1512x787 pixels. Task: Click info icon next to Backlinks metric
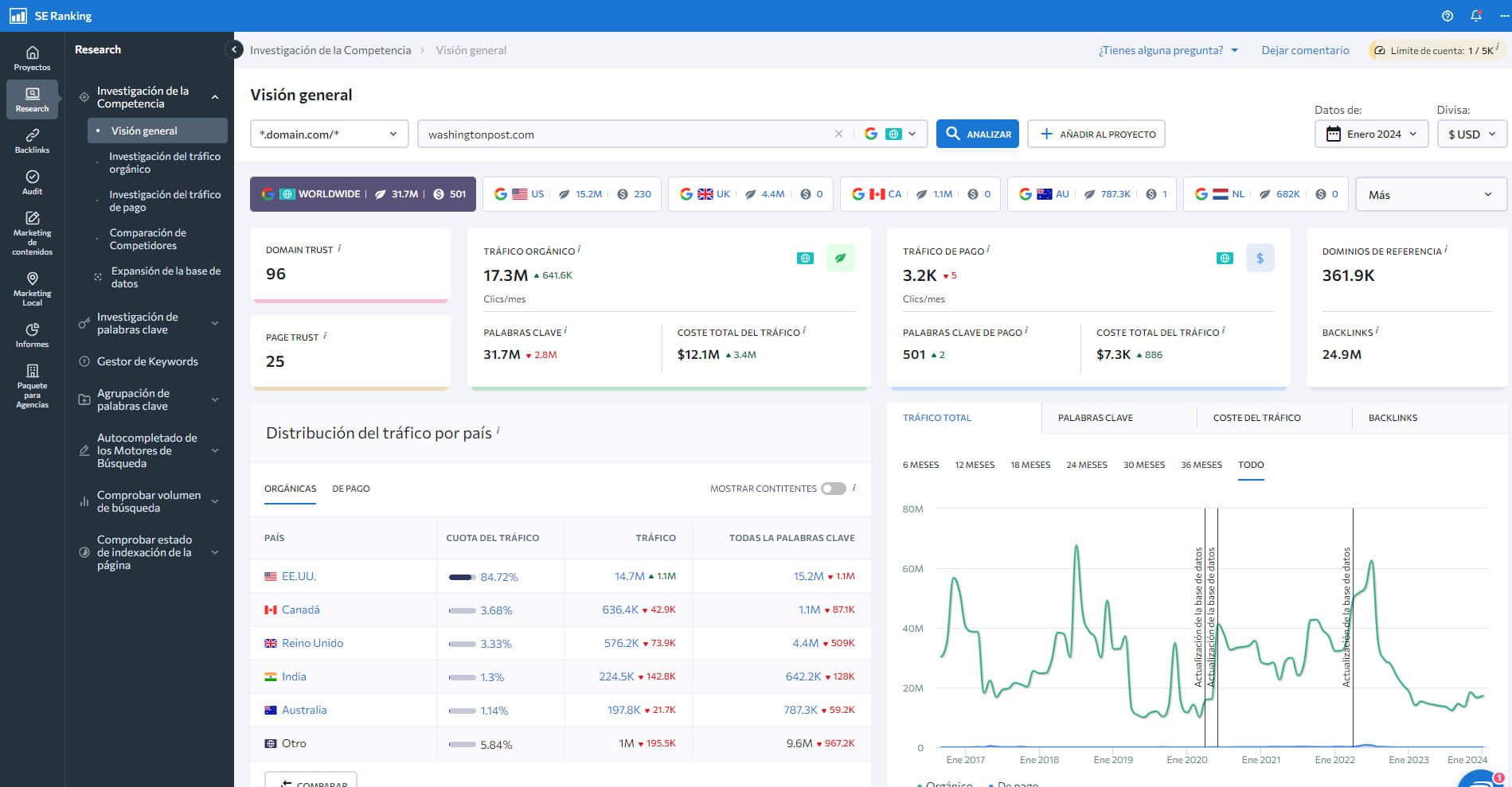coord(1377,330)
